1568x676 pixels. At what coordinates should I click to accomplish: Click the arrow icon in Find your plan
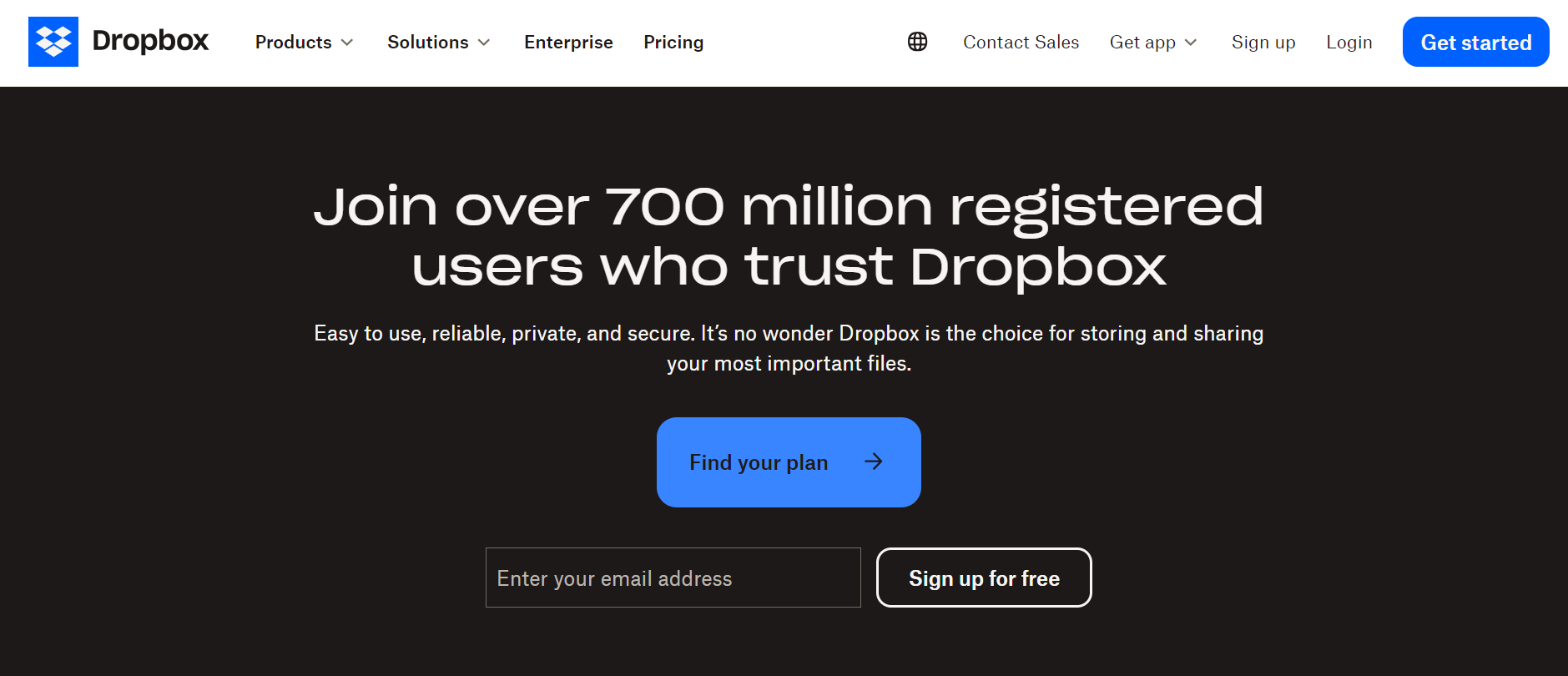(x=874, y=462)
